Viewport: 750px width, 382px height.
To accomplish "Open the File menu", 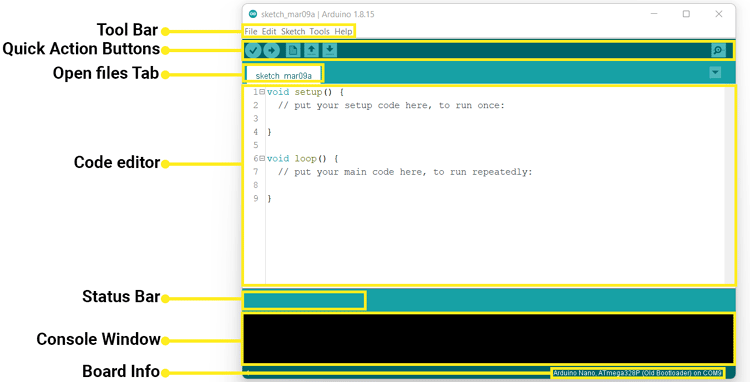I will click(x=251, y=32).
